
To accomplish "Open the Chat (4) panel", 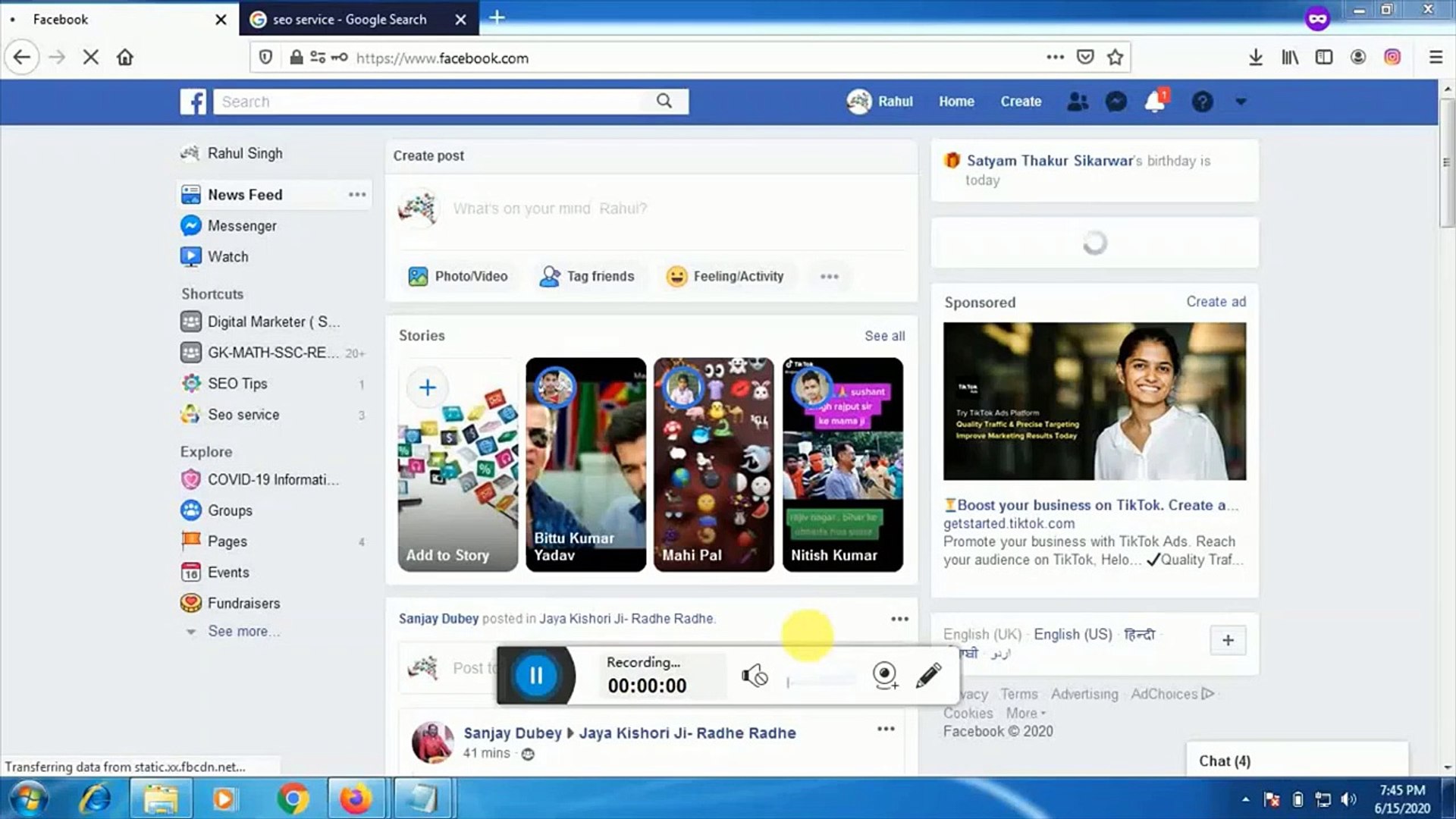I will tap(1222, 761).
